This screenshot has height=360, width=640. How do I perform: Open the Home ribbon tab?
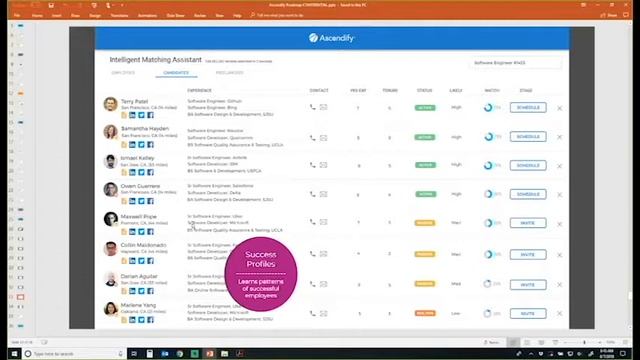coord(37,15)
